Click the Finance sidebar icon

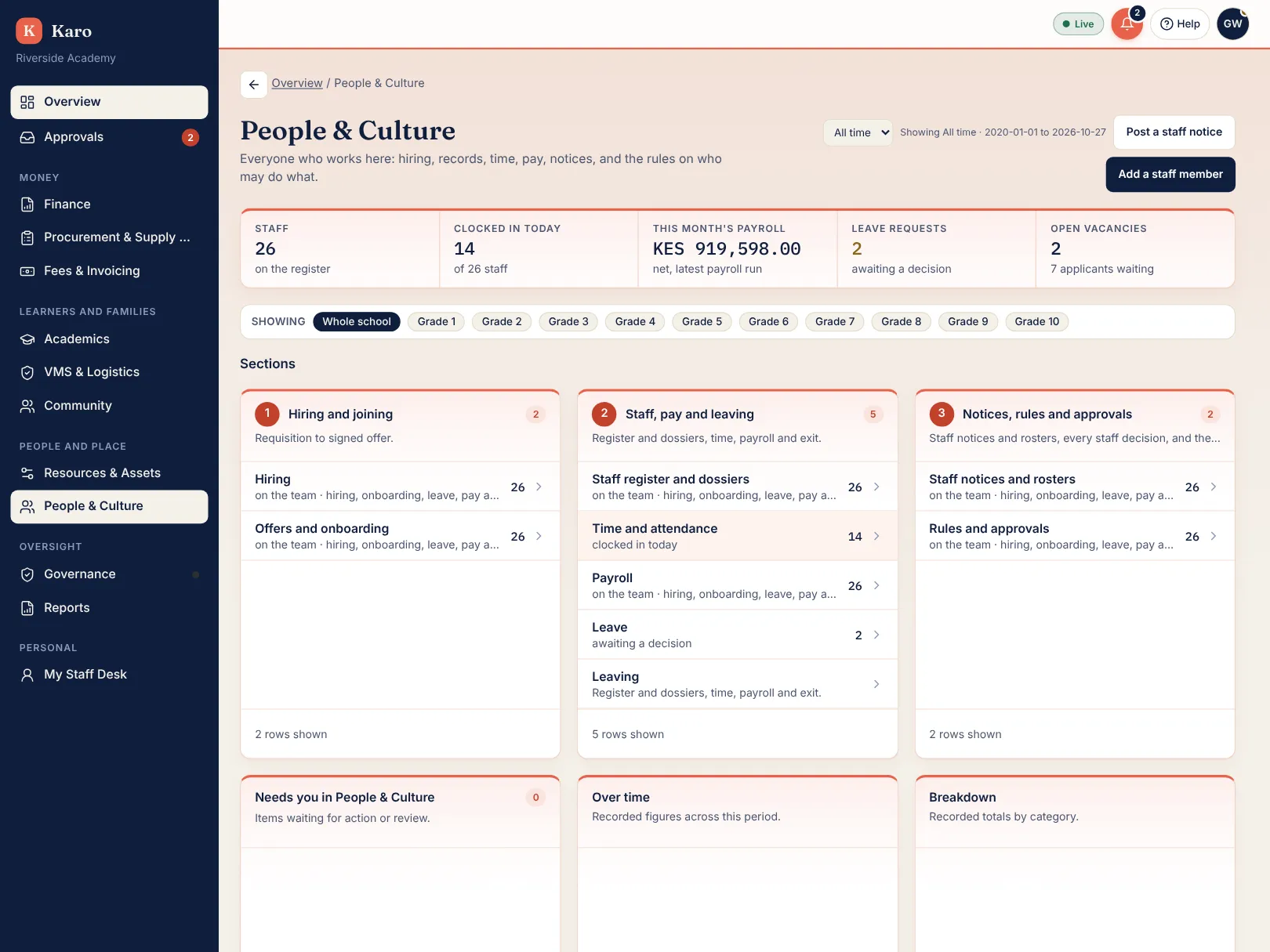pyautogui.click(x=27, y=205)
